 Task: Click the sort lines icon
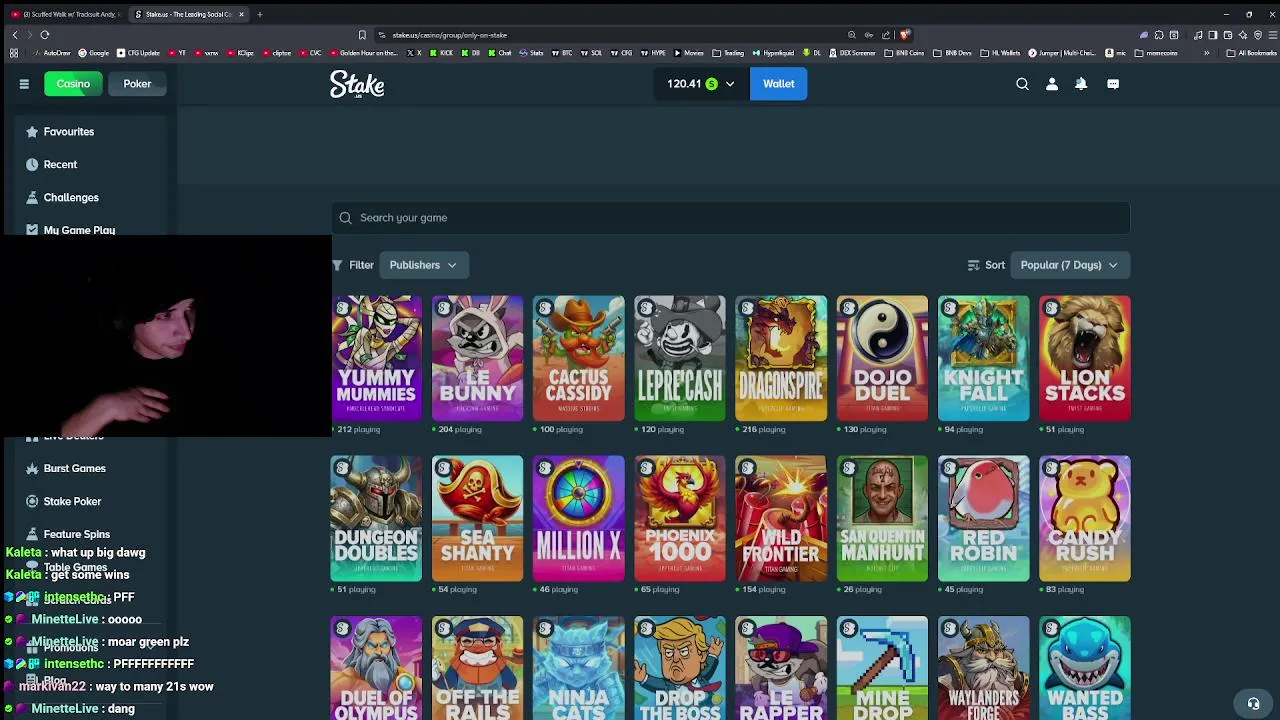(x=974, y=265)
